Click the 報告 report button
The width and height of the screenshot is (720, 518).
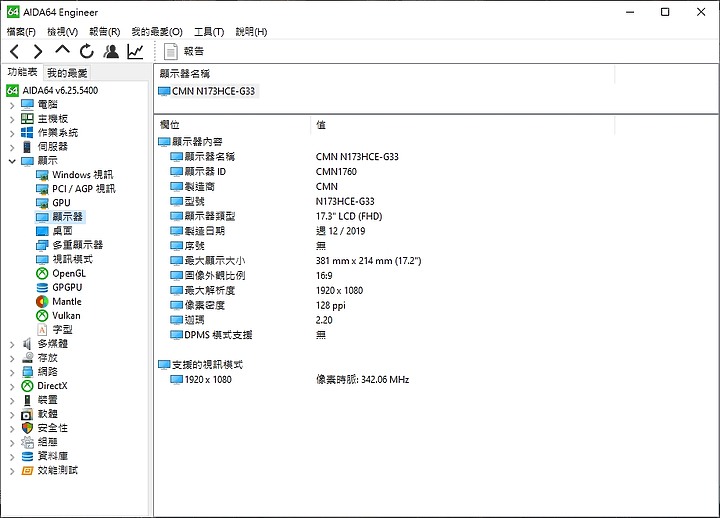point(184,51)
